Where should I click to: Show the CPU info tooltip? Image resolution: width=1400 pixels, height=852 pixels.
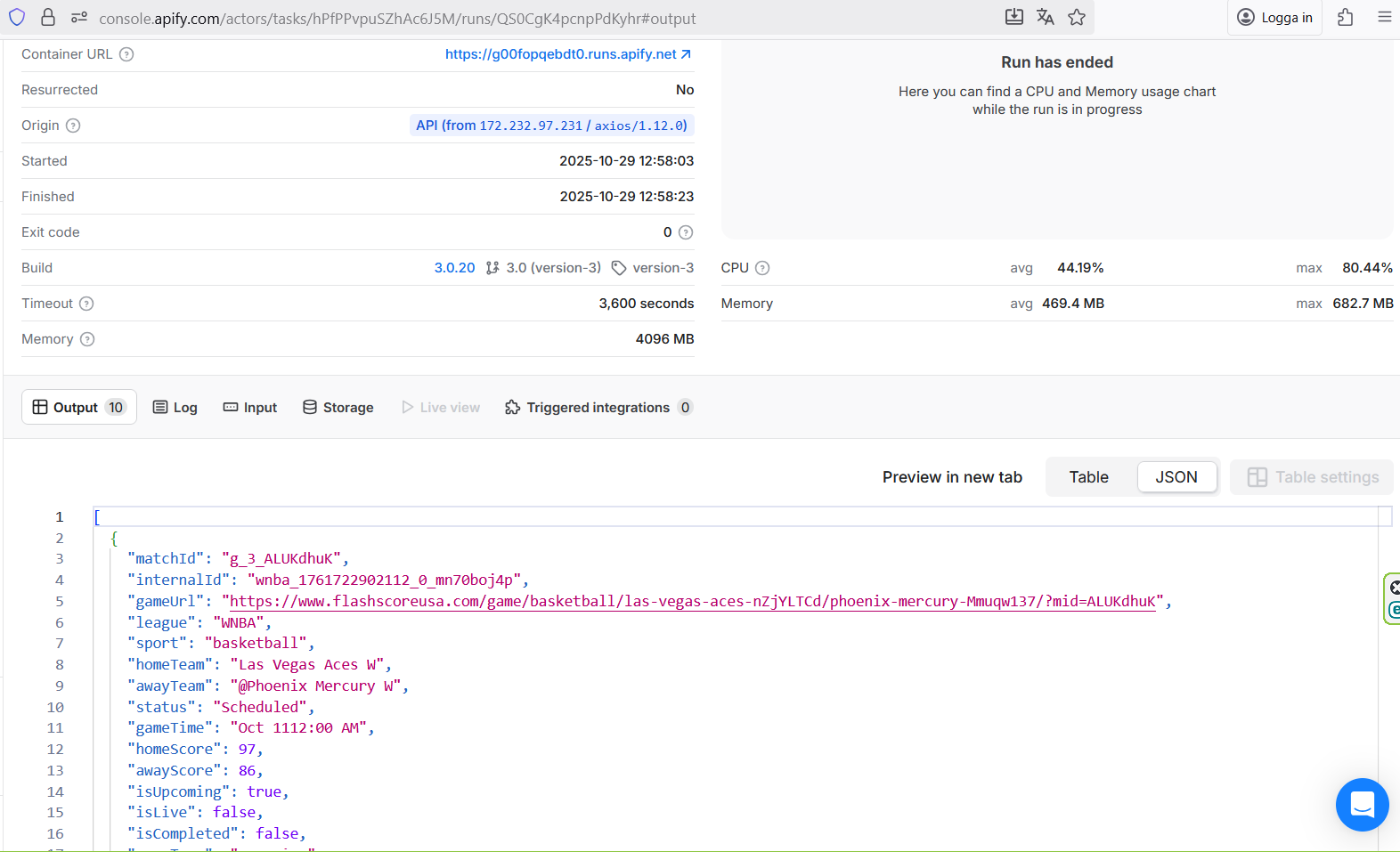[762, 268]
